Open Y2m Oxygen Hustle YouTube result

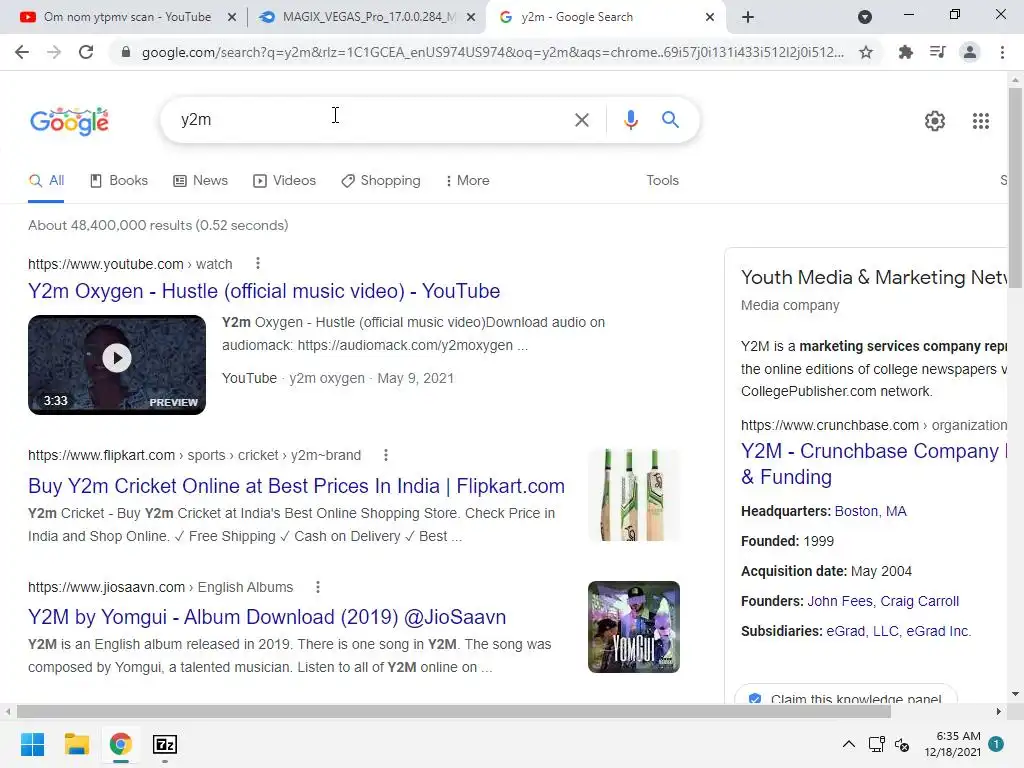pos(264,291)
